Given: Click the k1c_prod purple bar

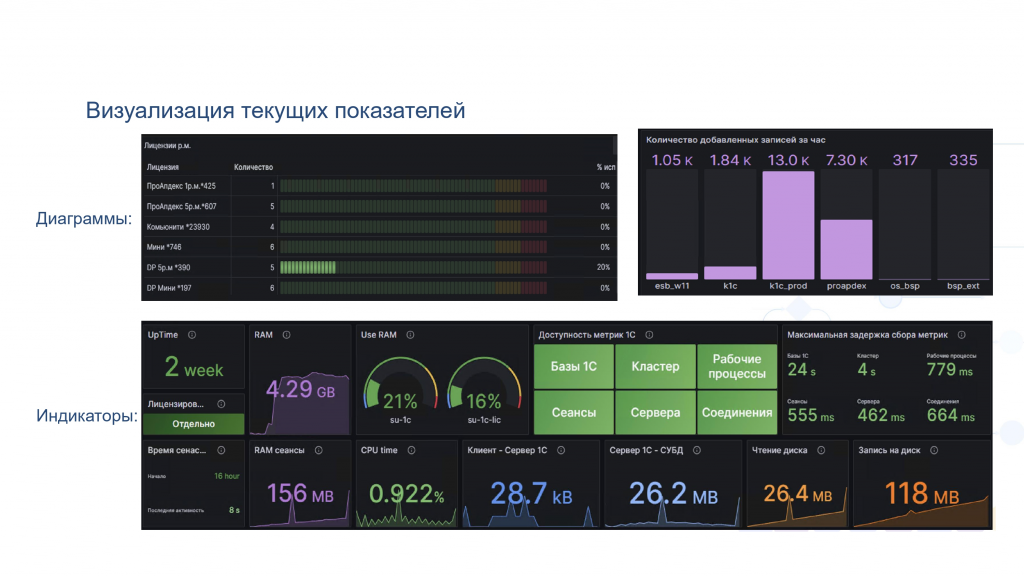Looking at the screenshot, I should click(788, 225).
